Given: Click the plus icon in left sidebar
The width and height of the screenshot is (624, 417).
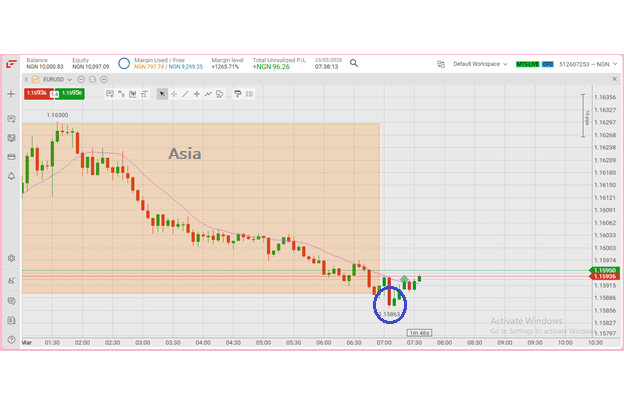Looking at the screenshot, I should tap(11, 94).
